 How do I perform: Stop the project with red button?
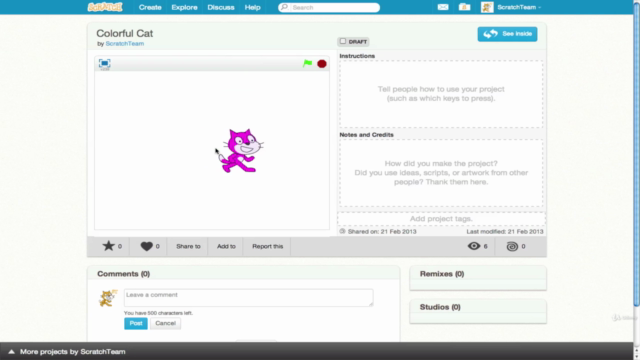click(x=322, y=64)
